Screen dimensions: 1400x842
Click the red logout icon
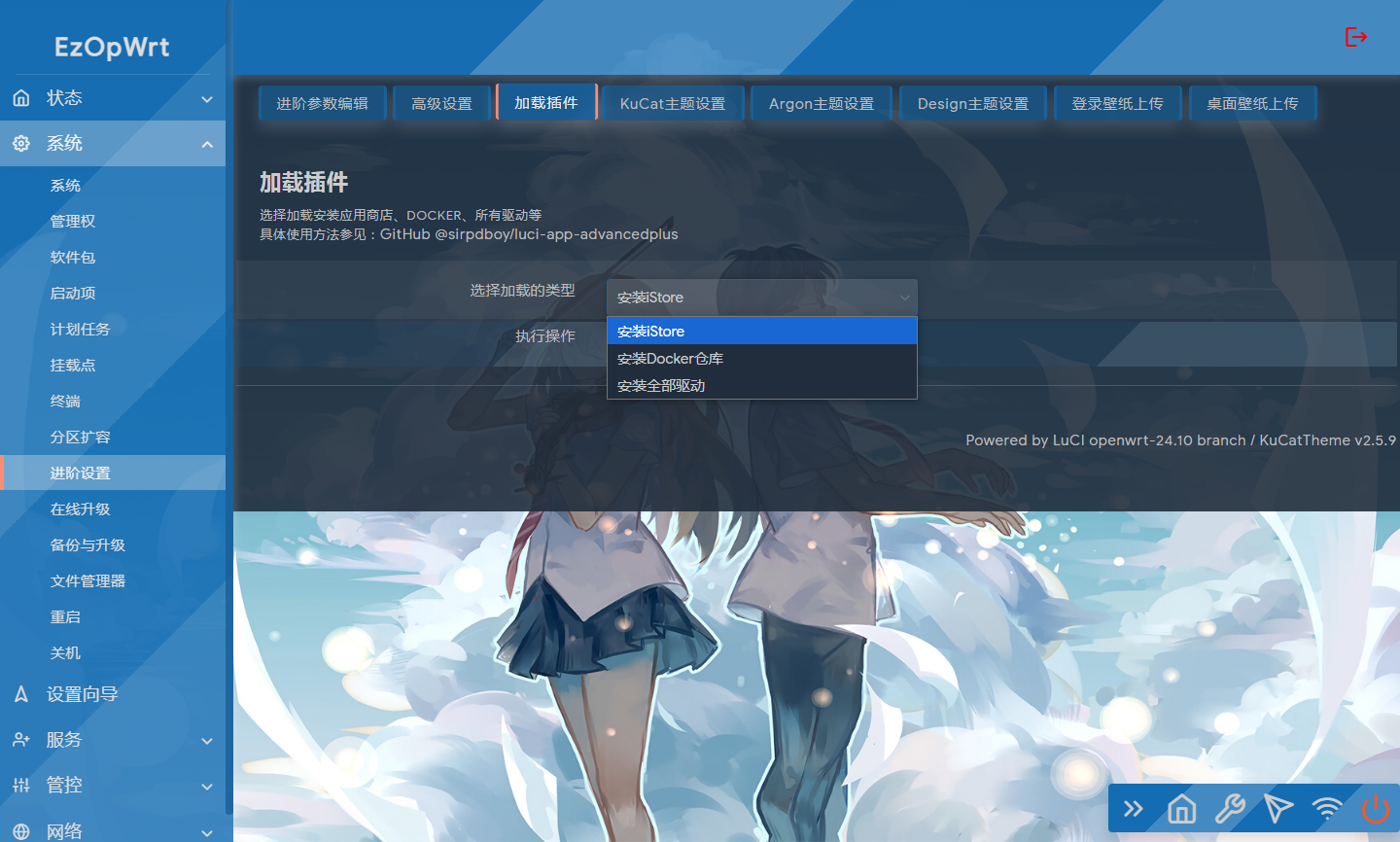pos(1356,37)
